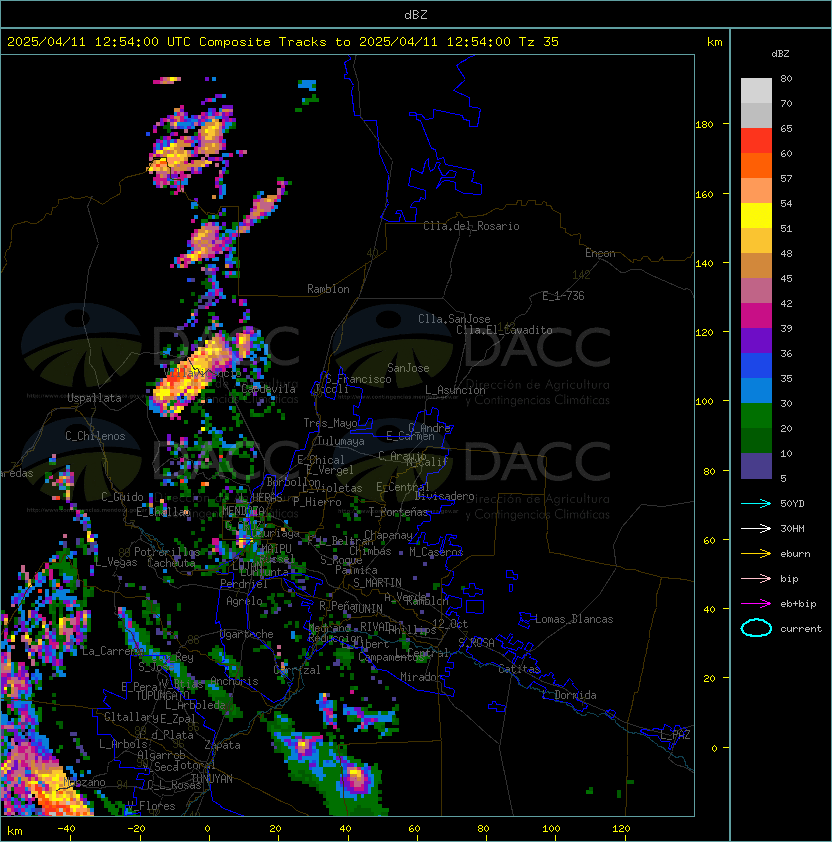This screenshot has height=842, width=832.
Task: Click the '-40' km tick on the axis
Action: pyautogui.click(x=66, y=829)
